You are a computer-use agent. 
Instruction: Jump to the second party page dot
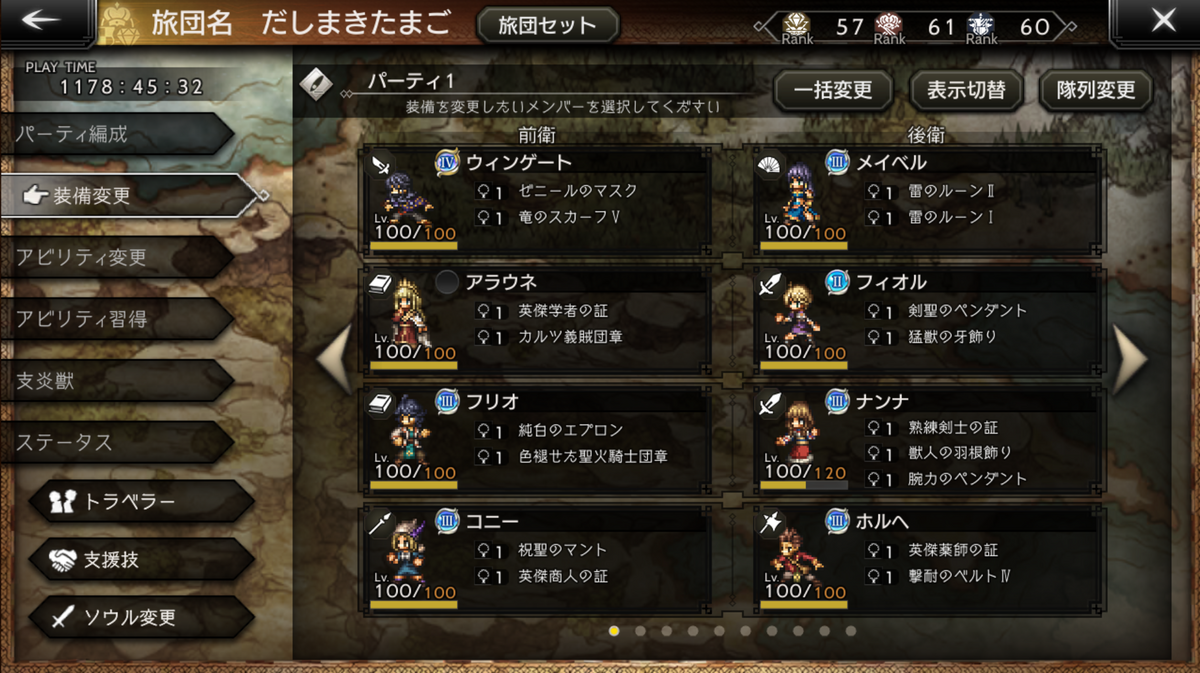pos(640,631)
